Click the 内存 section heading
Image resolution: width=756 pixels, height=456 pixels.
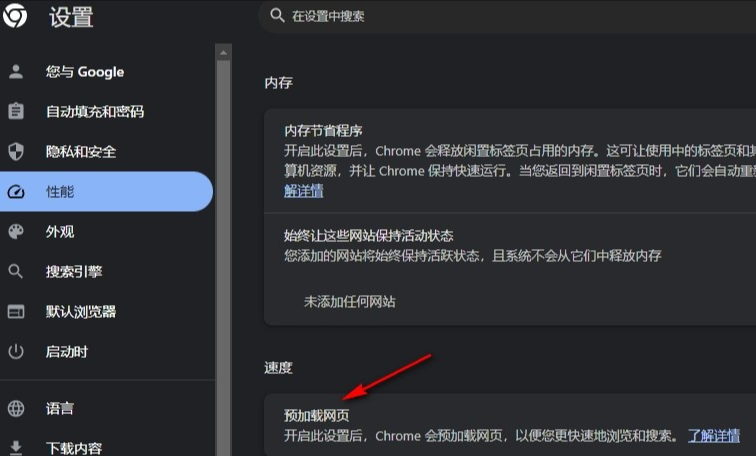tap(278, 82)
